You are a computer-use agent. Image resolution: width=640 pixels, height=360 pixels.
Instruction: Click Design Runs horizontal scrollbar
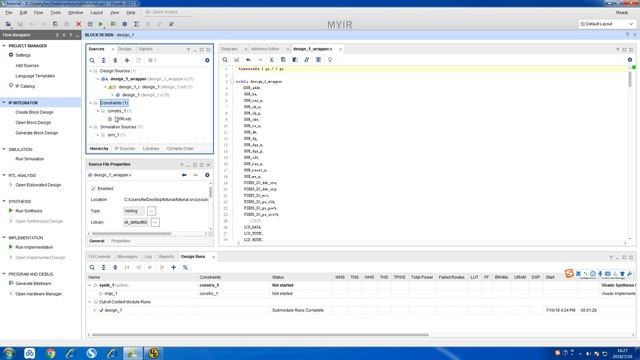coord(260,335)
